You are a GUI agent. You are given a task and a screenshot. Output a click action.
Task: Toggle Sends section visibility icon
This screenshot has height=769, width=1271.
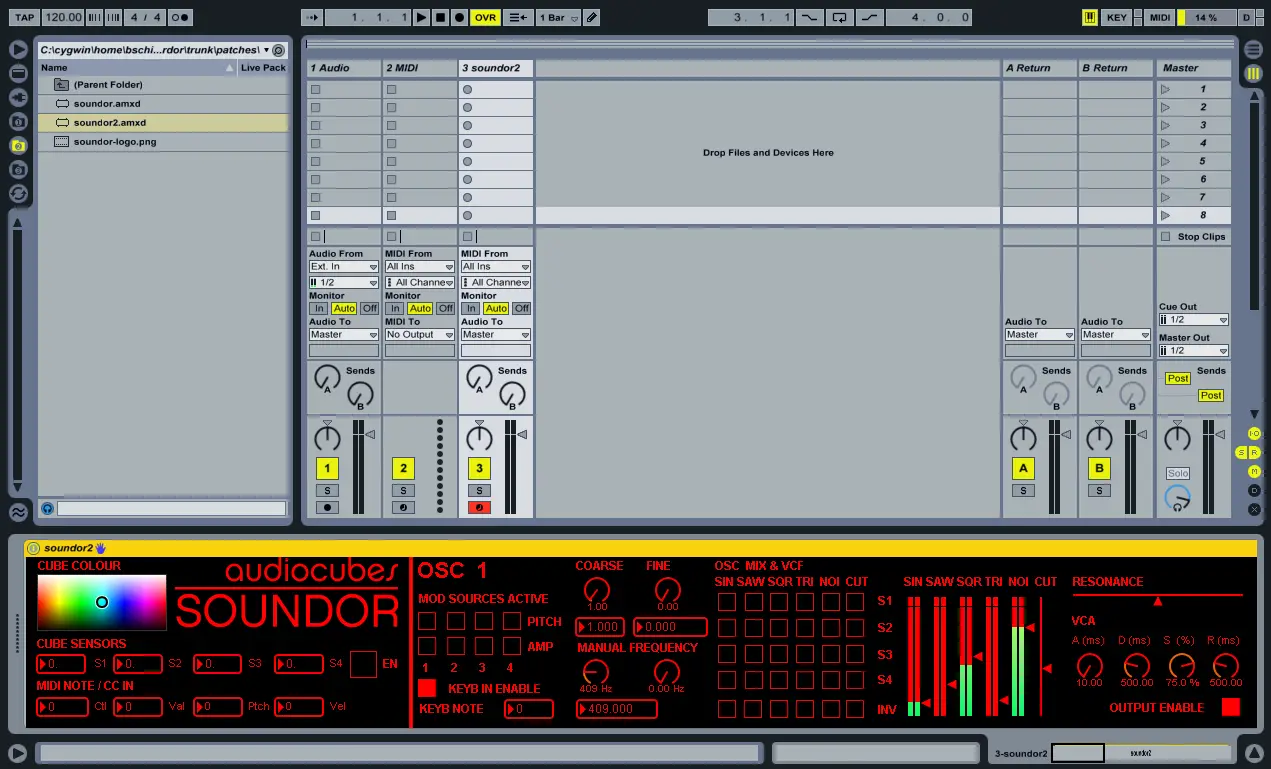click(1242, 453)
